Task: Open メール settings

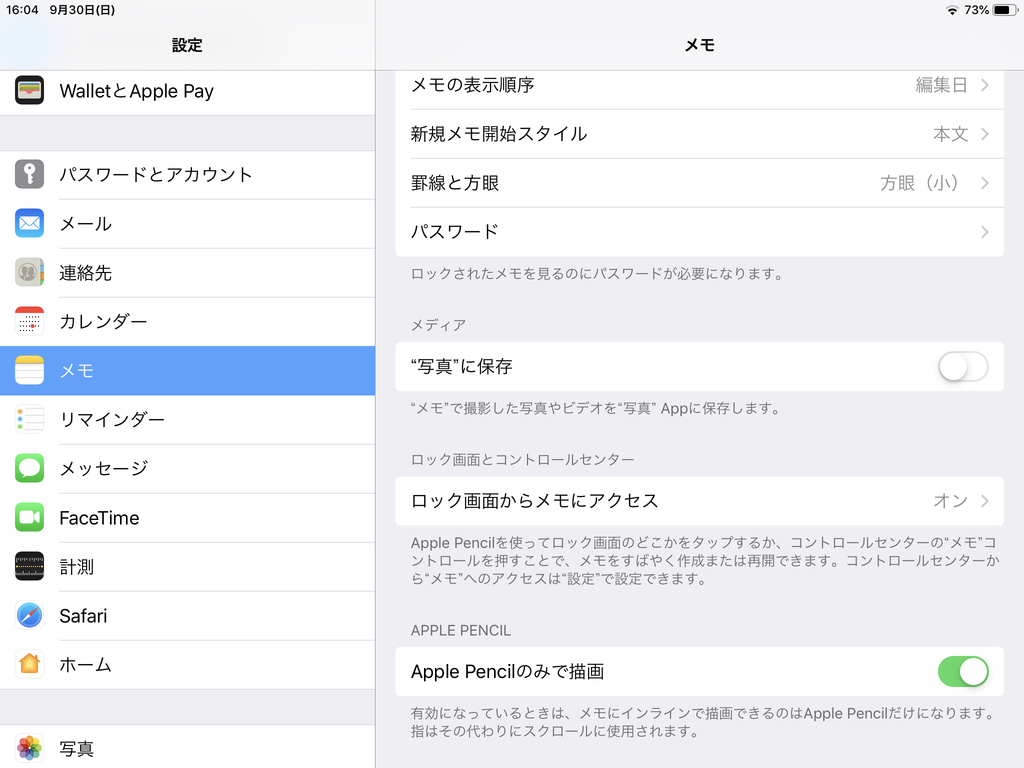Action: [x=187, y=223]
